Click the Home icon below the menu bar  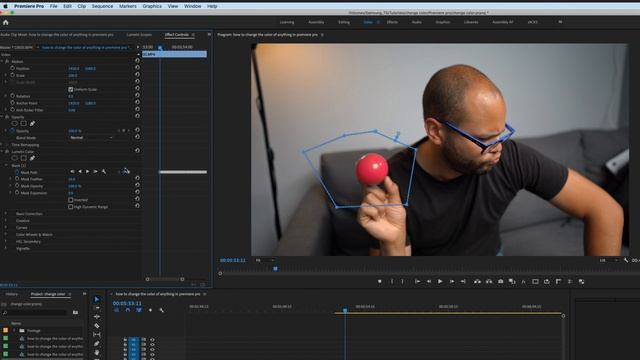6,22
